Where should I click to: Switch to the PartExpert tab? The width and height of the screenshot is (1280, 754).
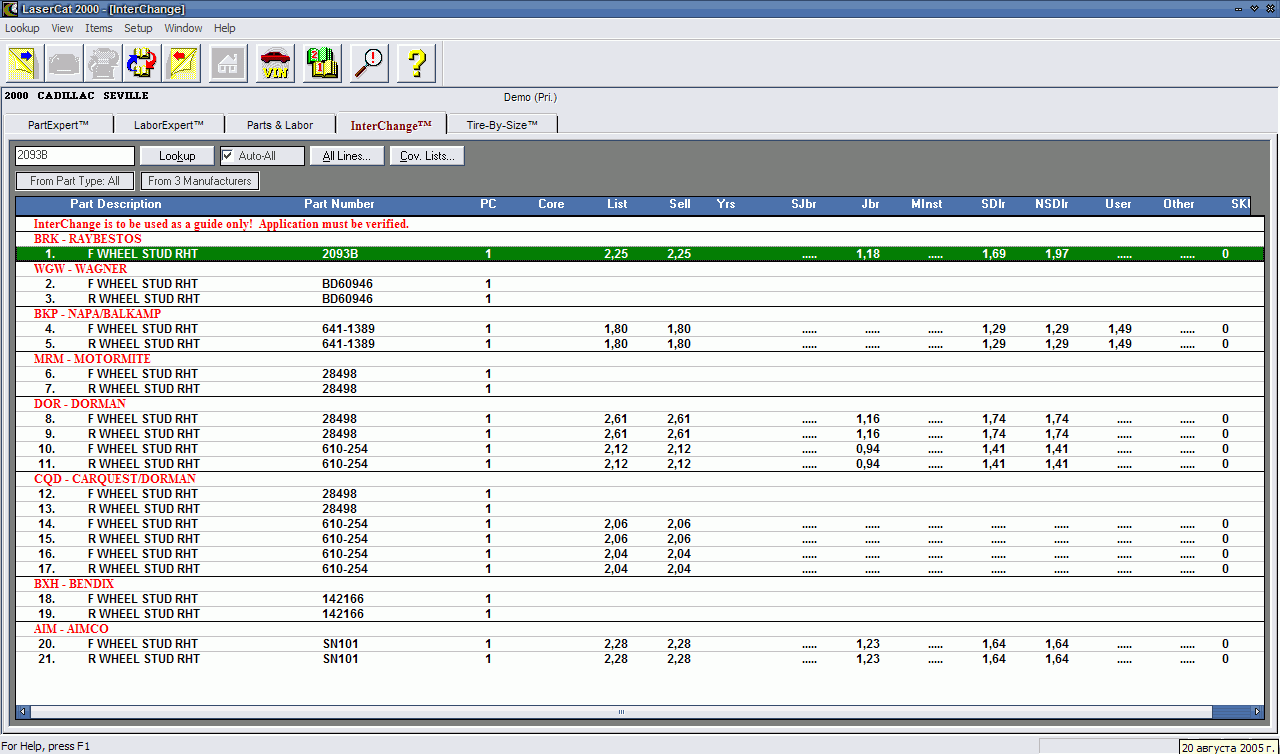click(58, 125)
